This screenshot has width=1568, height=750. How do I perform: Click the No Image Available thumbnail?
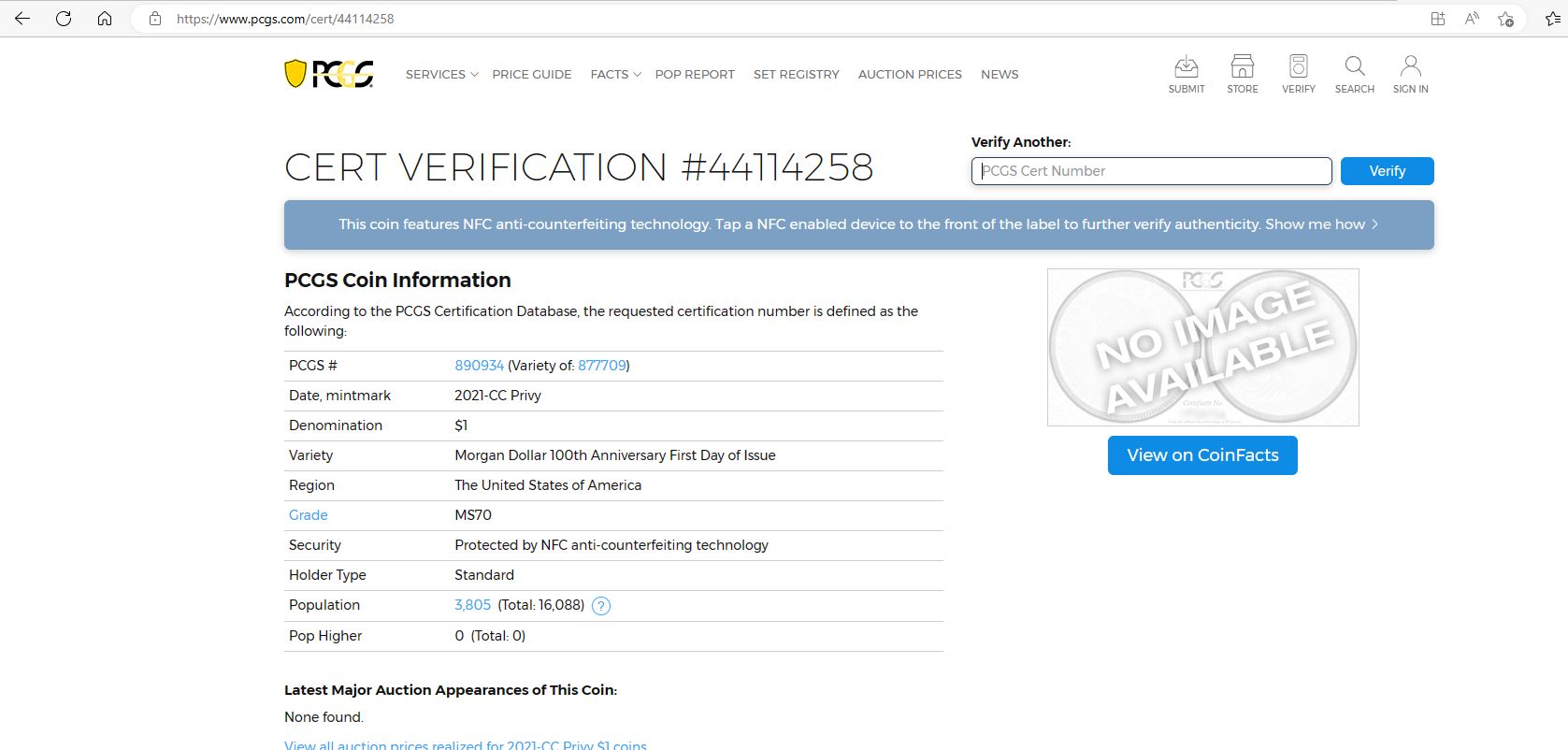[1203, 347]
